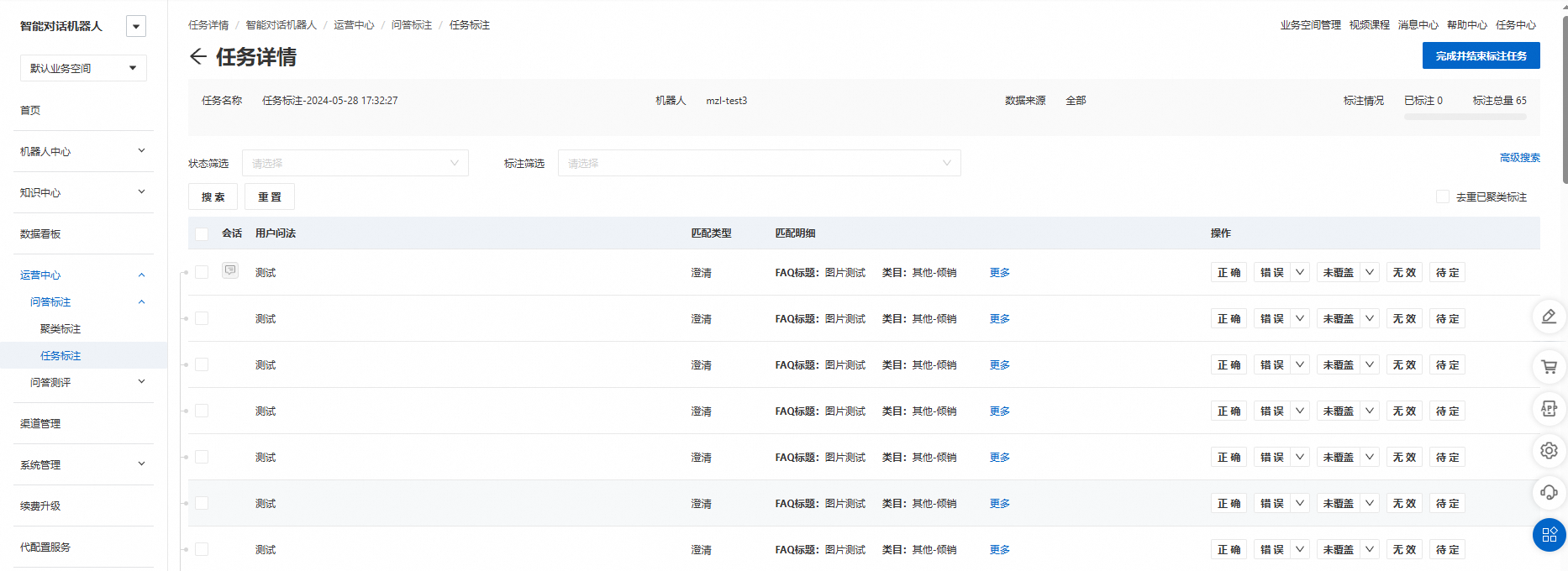Go back using the arrow beside 任务详情
The height and width of the screenshot is (571, 1568).
pyautogui.click(x=198, y=56)
